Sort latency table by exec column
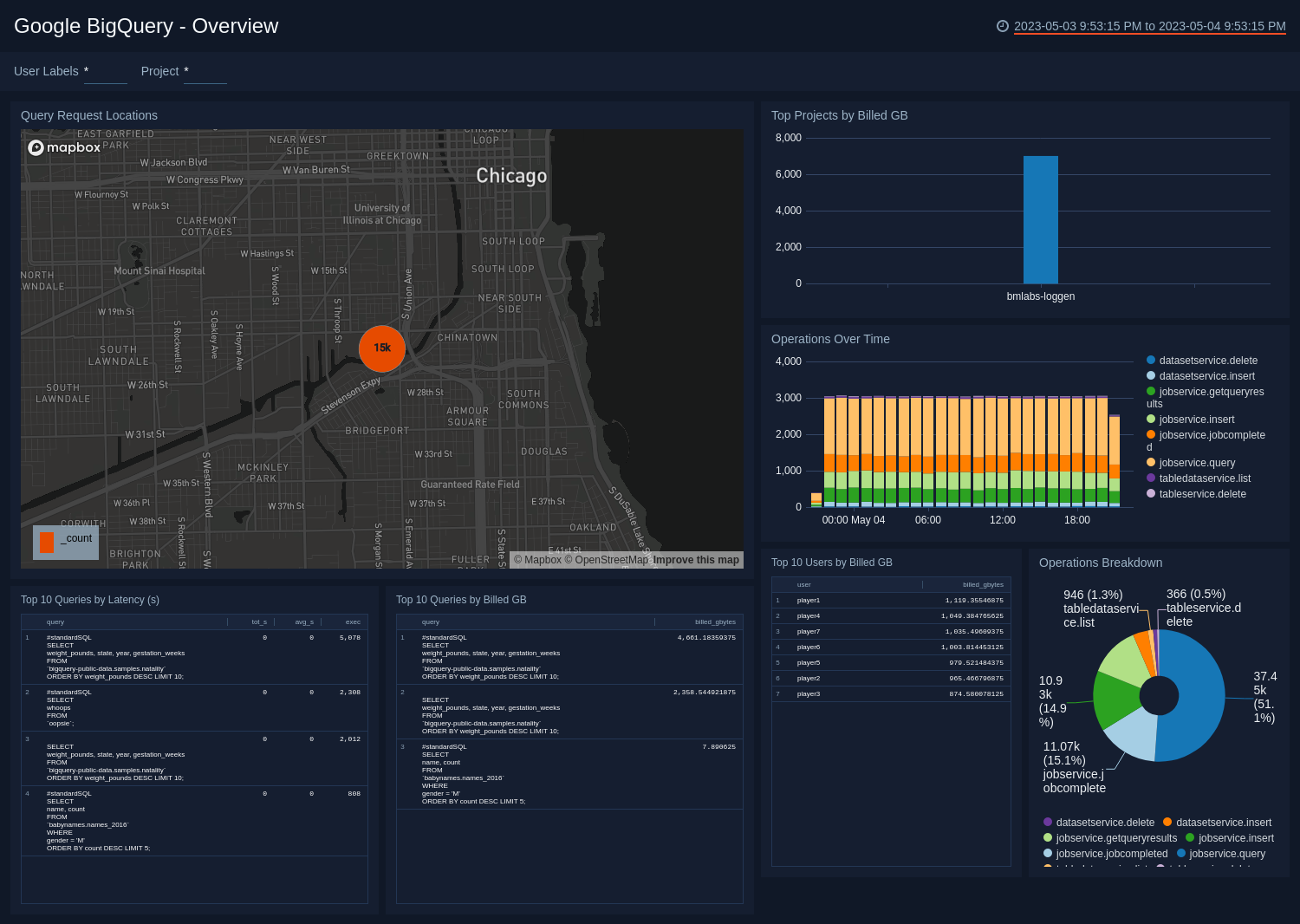The image size is (1300, 924). click(353, 622)
